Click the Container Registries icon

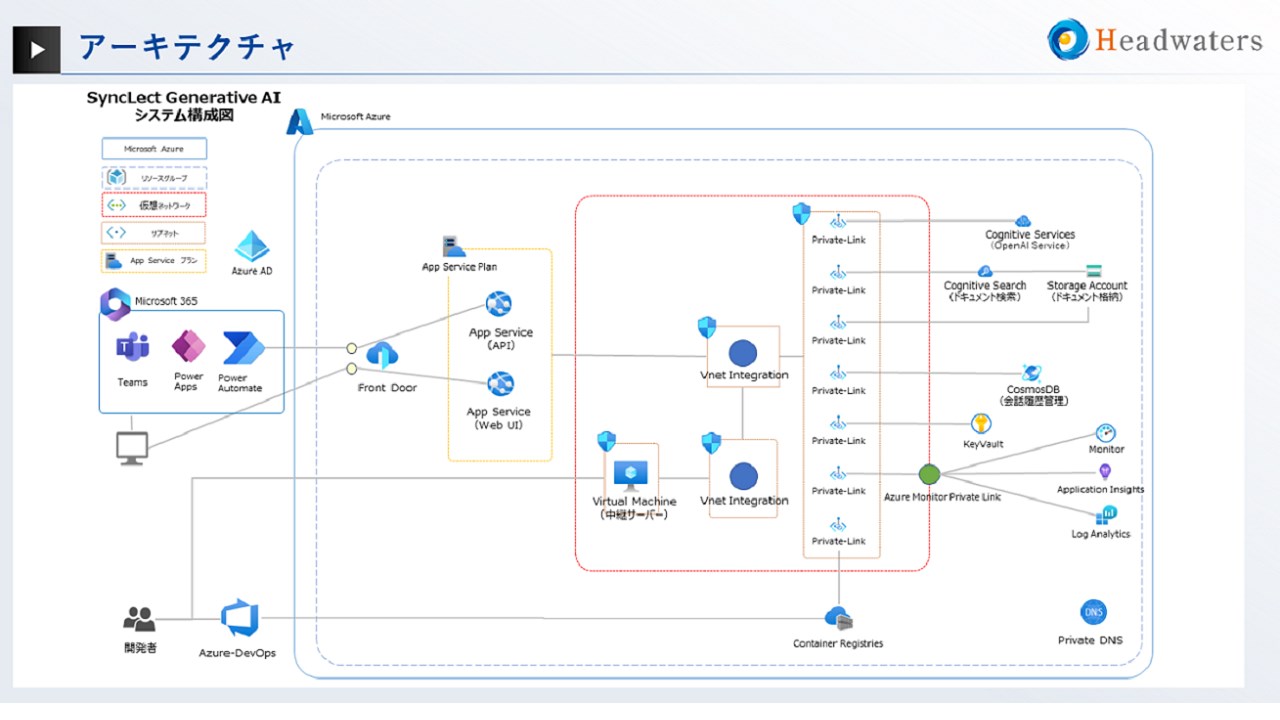838,619
